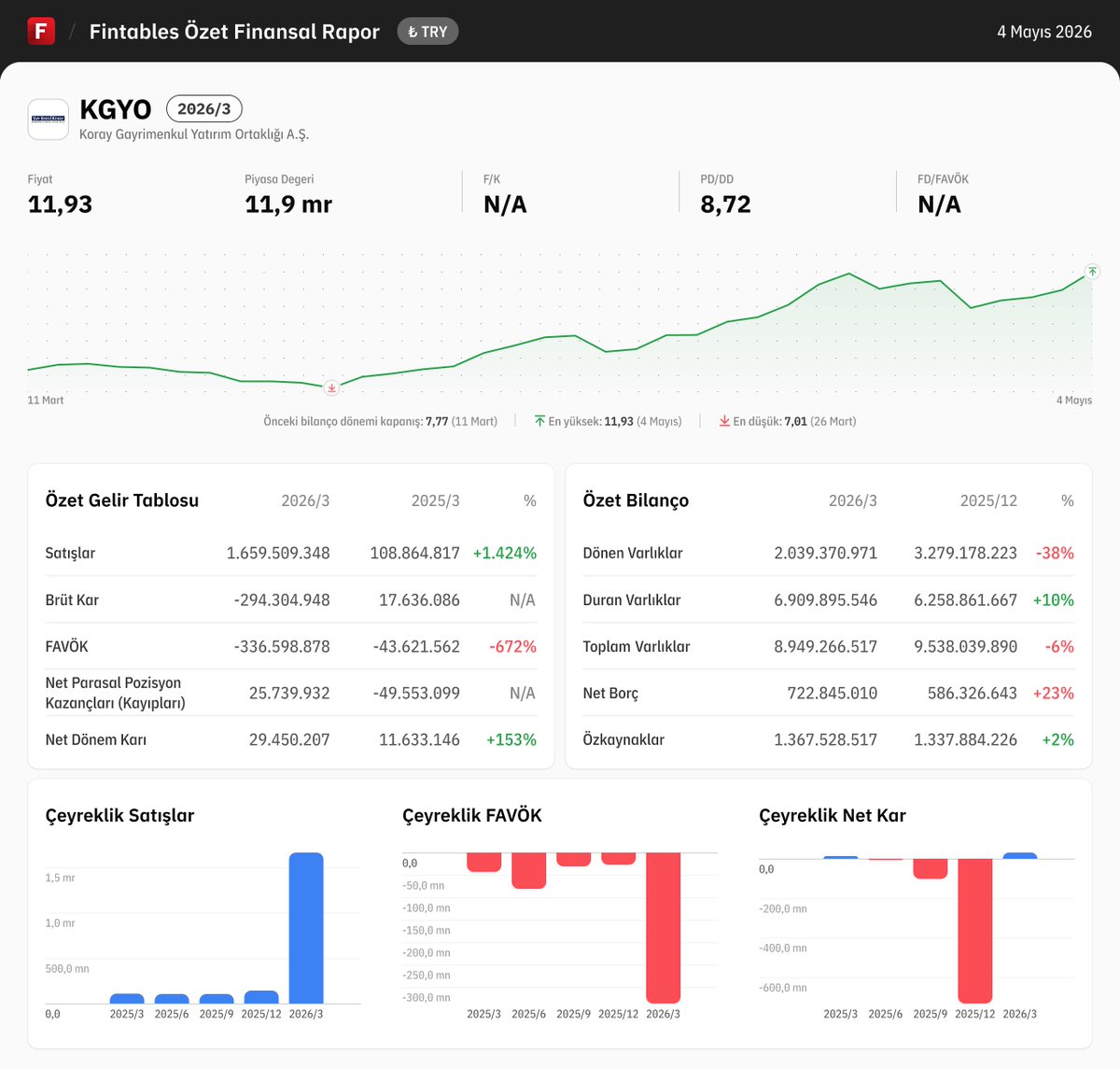Click the Brüt Kar 2025/3 value 17.636.086
The image size is (1120, 1069).
click(419, 599)
